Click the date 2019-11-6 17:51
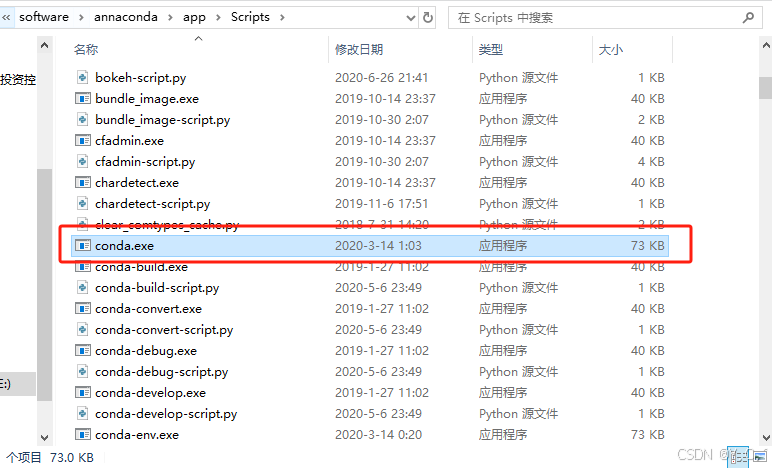 [382, 204]
